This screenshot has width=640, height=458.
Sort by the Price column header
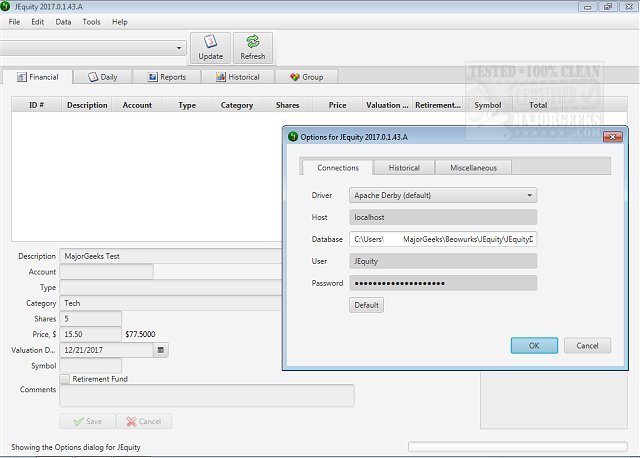[337, 104]
